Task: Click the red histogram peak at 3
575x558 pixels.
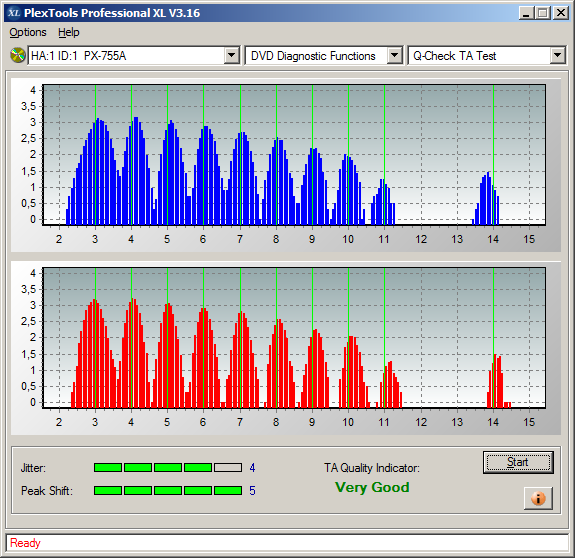Action: point(95,353)
